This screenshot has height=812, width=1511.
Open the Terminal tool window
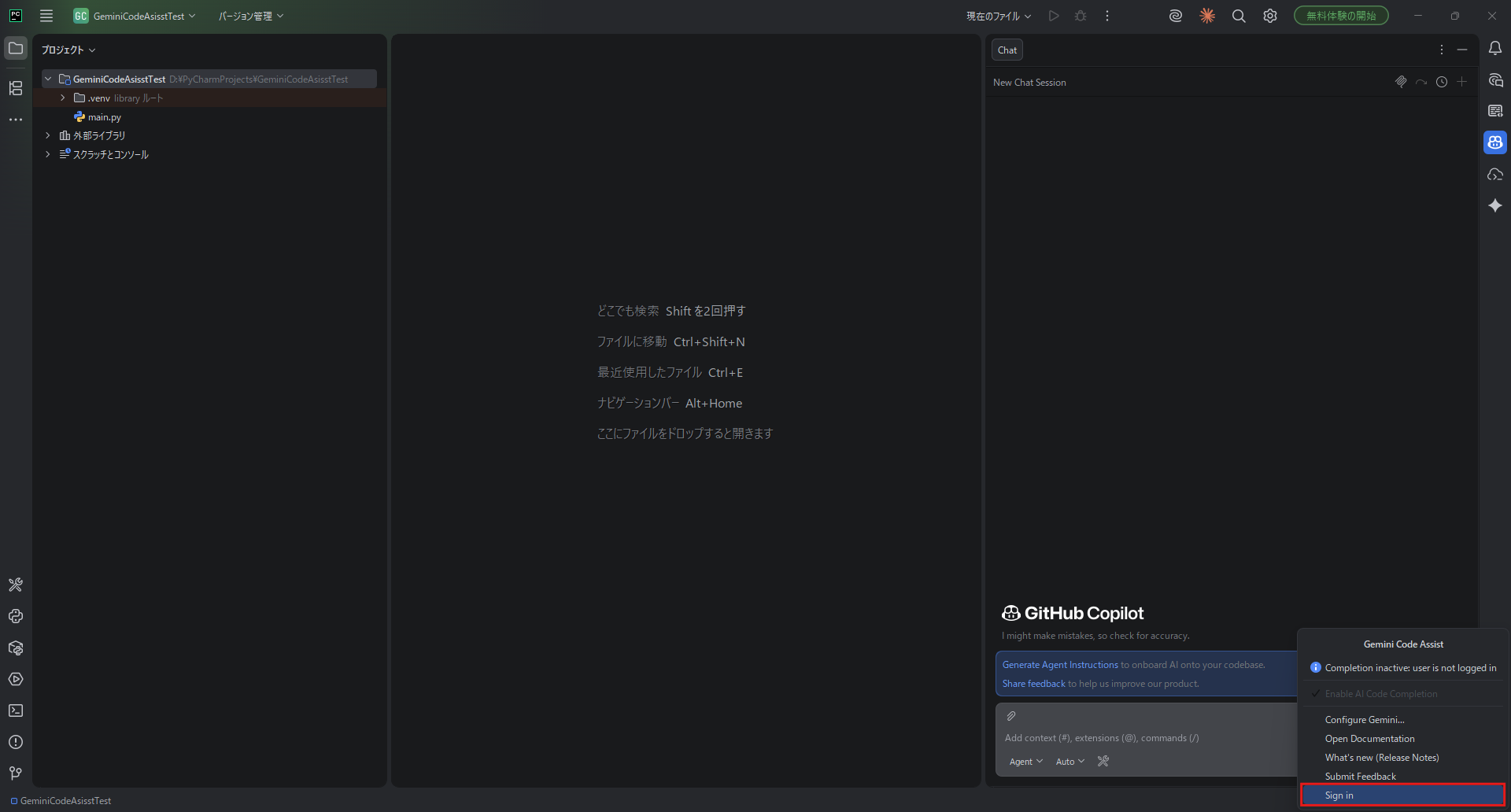tap(16, 710)
